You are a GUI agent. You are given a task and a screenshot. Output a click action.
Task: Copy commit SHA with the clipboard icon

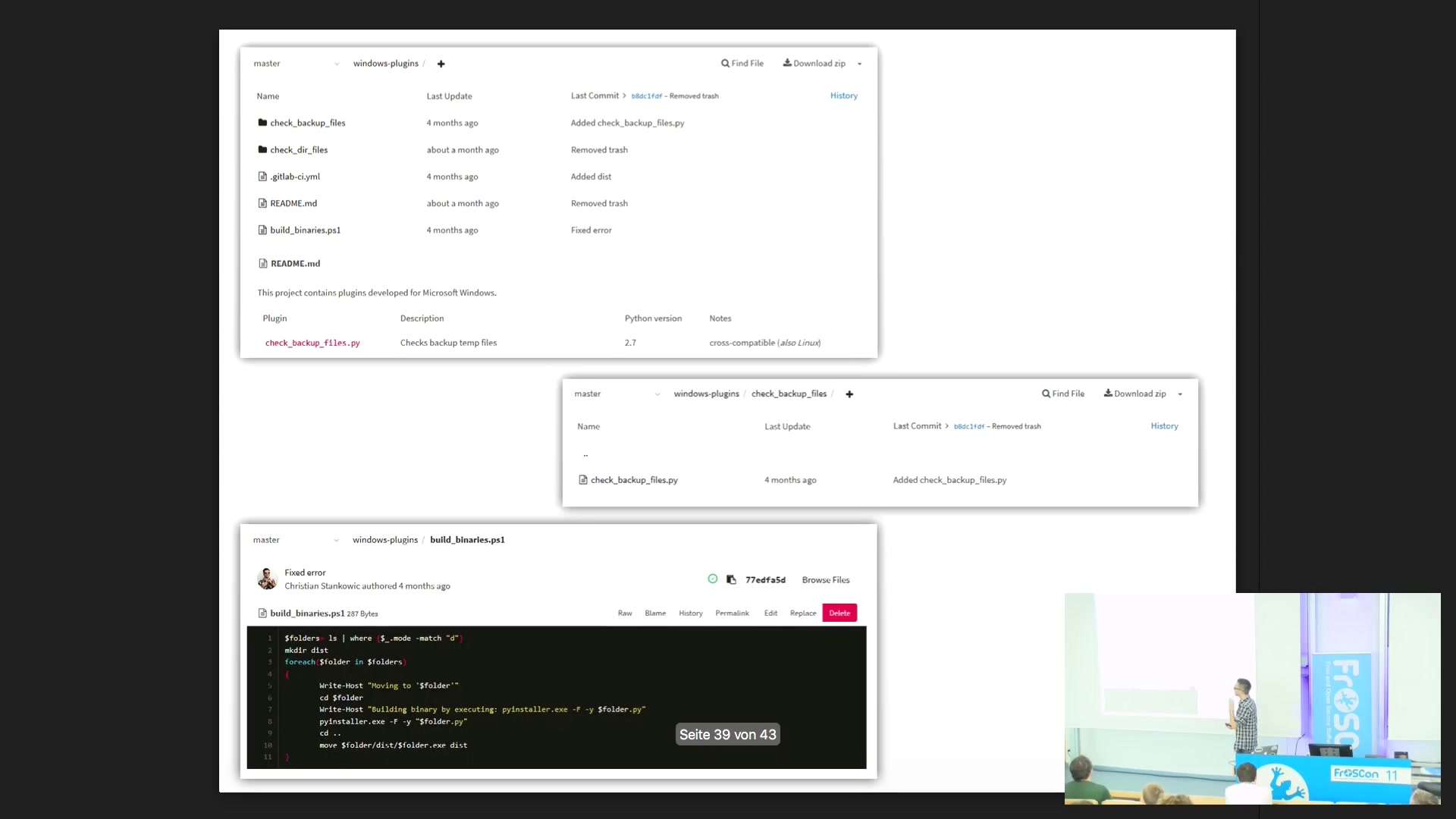[x=731, y=580]
